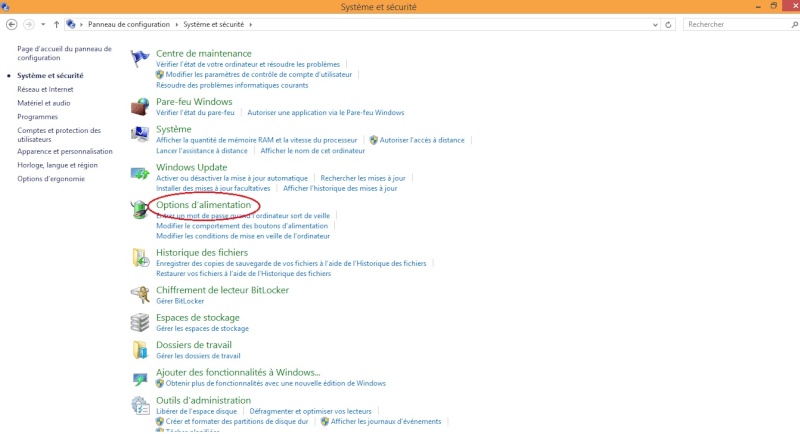The image size is (800, 434).
Task: Expand the address bar history dropdown
Action: [x=655, y=24]
